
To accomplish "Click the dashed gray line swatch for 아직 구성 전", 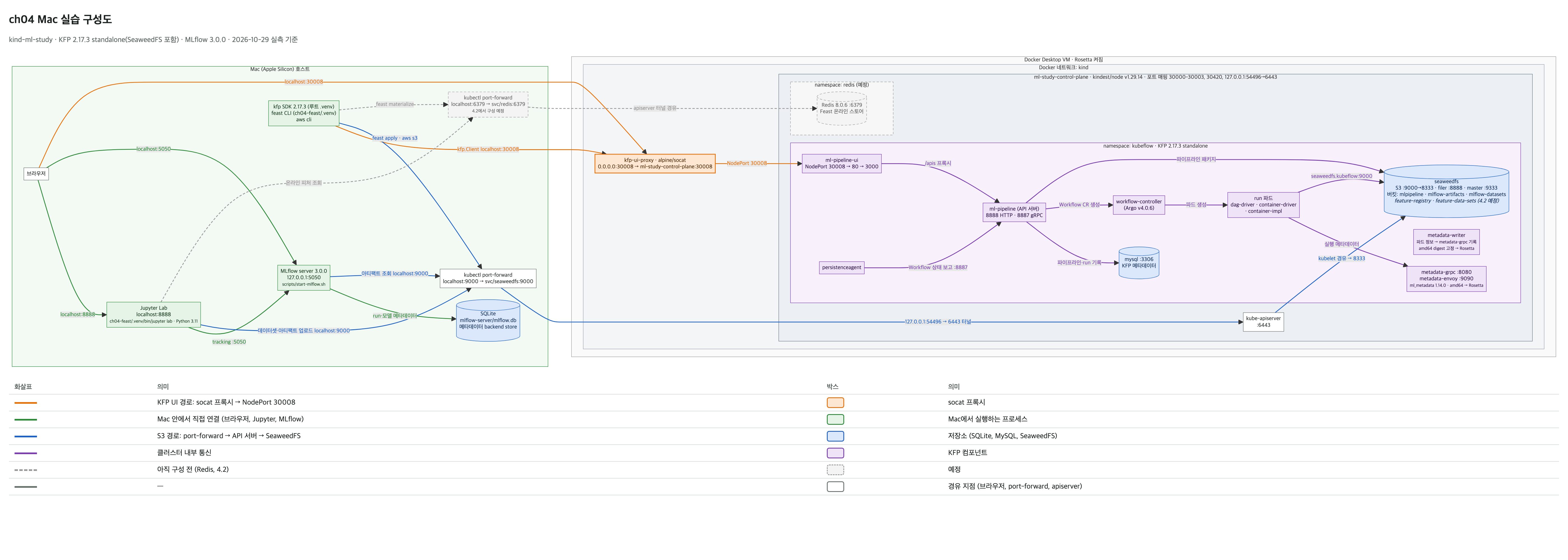I will point(25,470).
